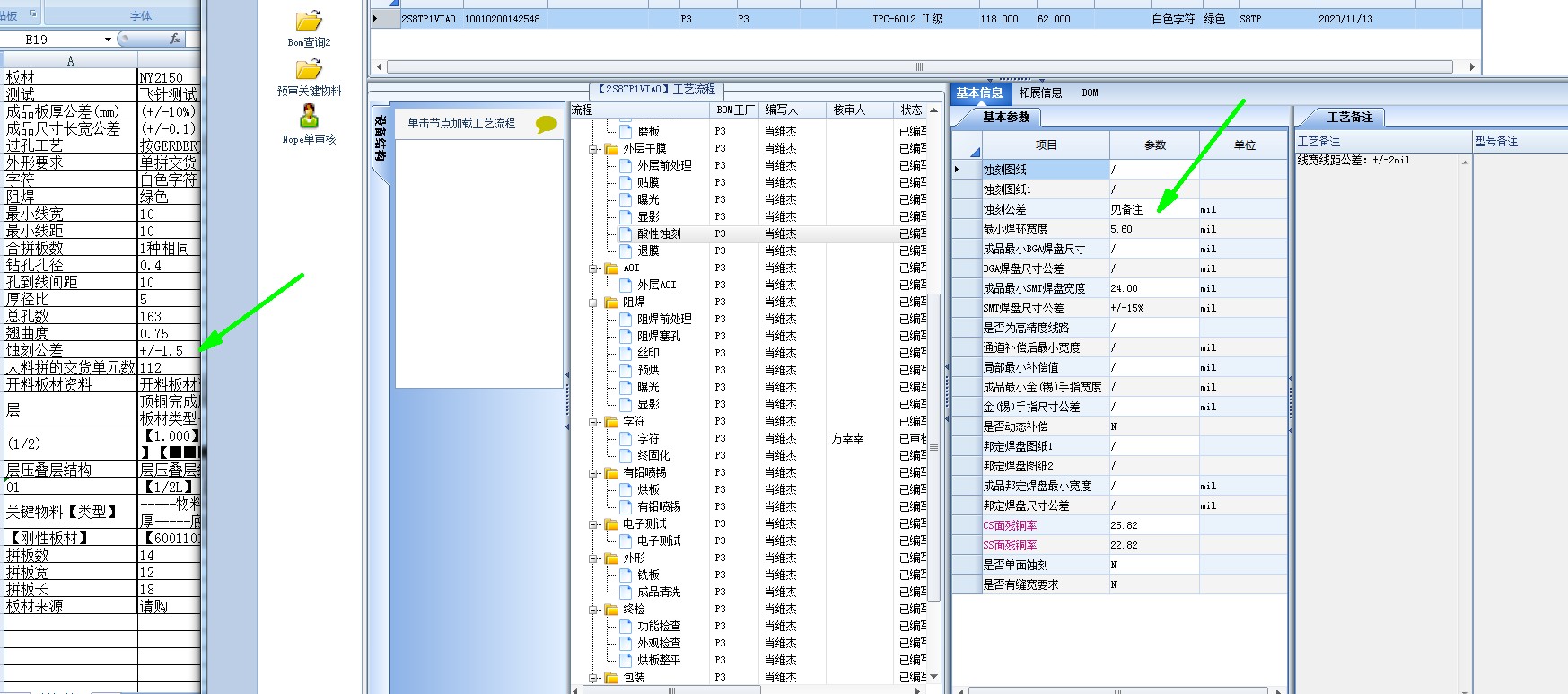The image size is (1568, 694).
Task: Open the 预审关键物料 folder icon
Action: click(x=309, y=70)
